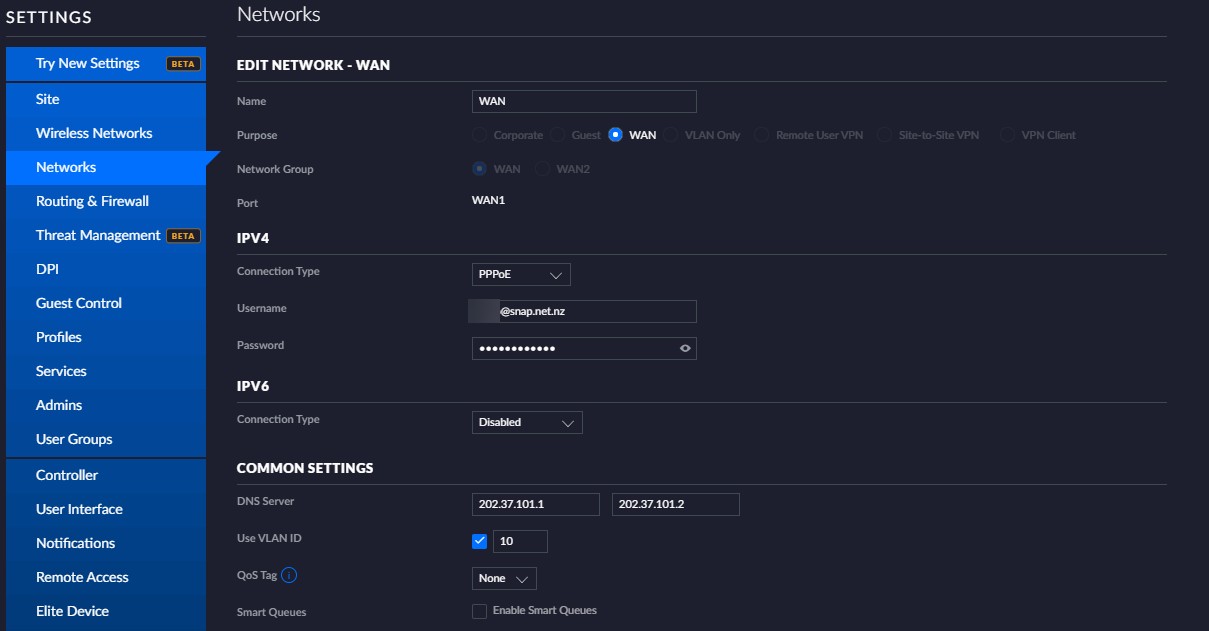Navigate to Remote Access settings
Image resolution: width=1209 pixels, height=631 pixels.
[82, 577]
